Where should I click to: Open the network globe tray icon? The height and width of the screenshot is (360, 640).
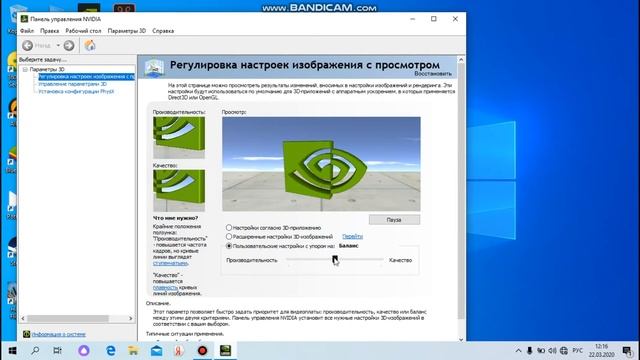coord(564,351)
